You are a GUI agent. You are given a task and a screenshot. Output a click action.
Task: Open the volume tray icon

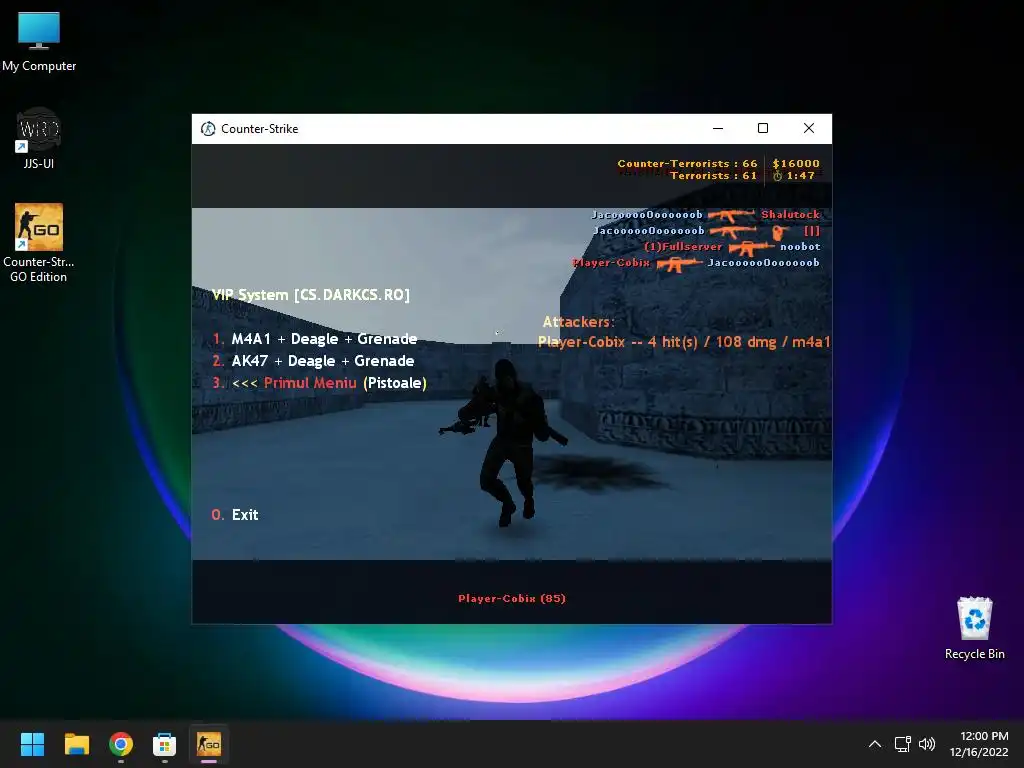927,744
